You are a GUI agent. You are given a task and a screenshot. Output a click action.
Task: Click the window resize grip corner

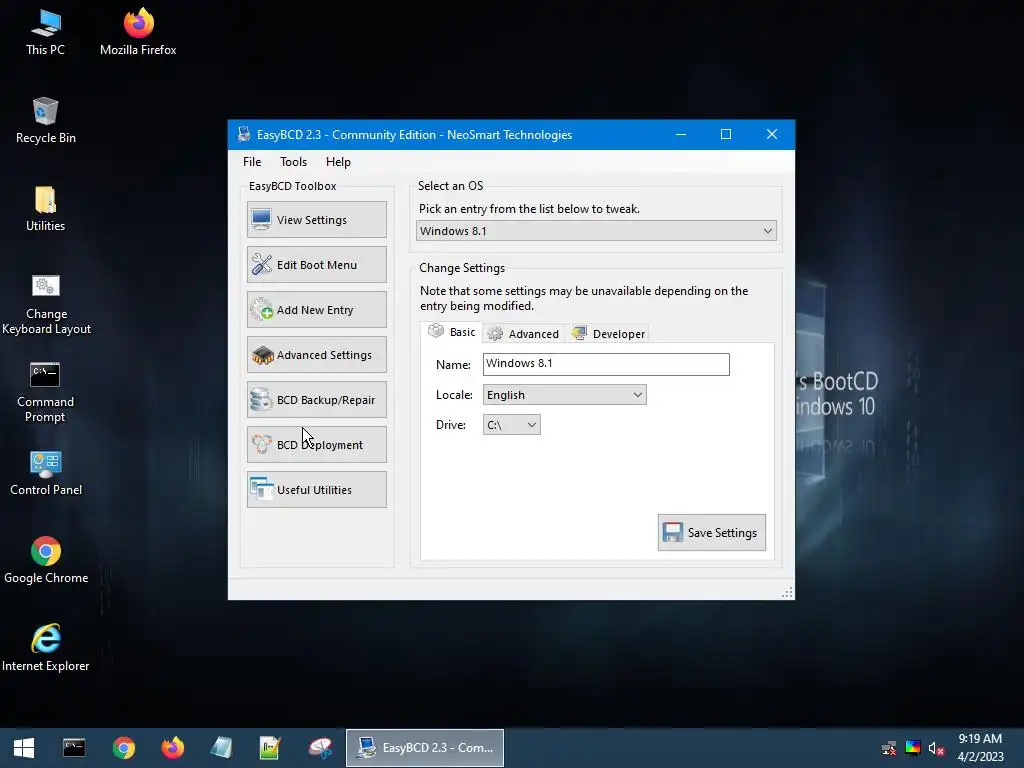[788, 592]
